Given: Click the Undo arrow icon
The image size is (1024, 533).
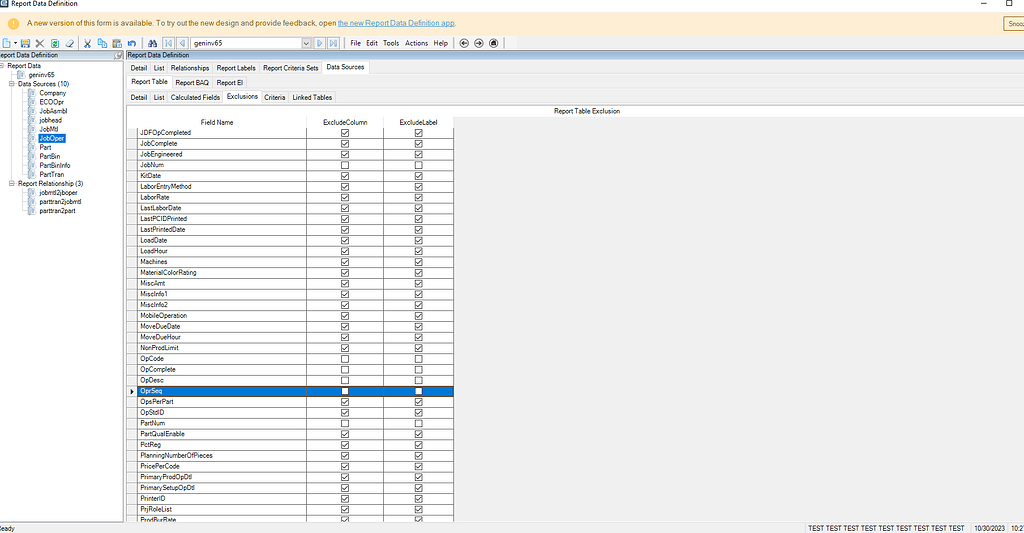Looking at the screenshot, I should tap(132, 43).
